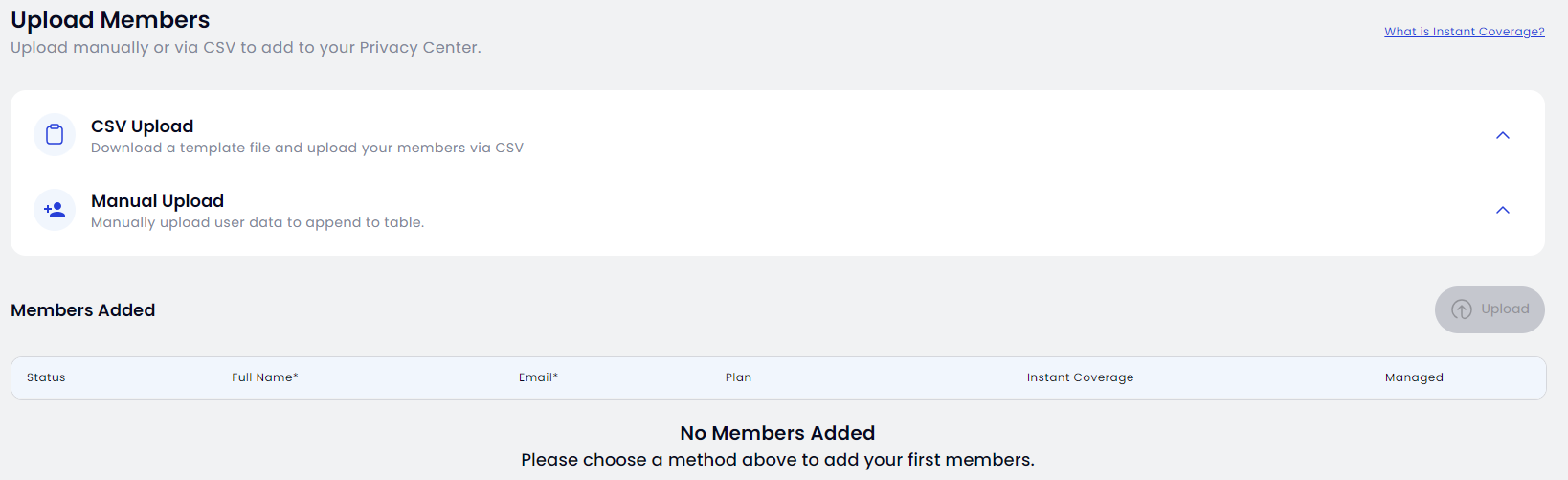Click the Email column header

538,377
